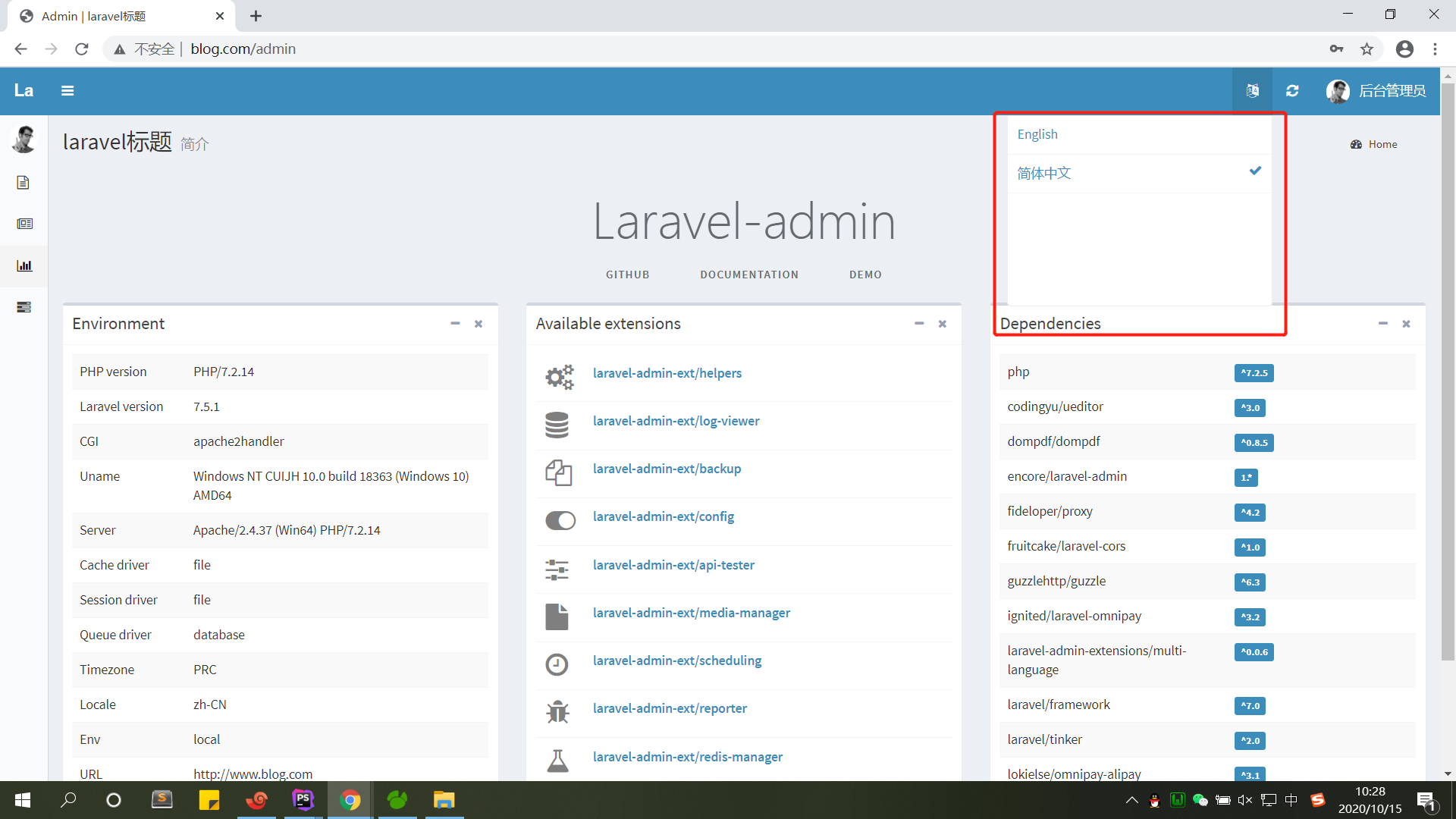Open laravel-admin-ext/api-tester link
This screenshot has width=1456, height=819.
click(x=673, y=565)
